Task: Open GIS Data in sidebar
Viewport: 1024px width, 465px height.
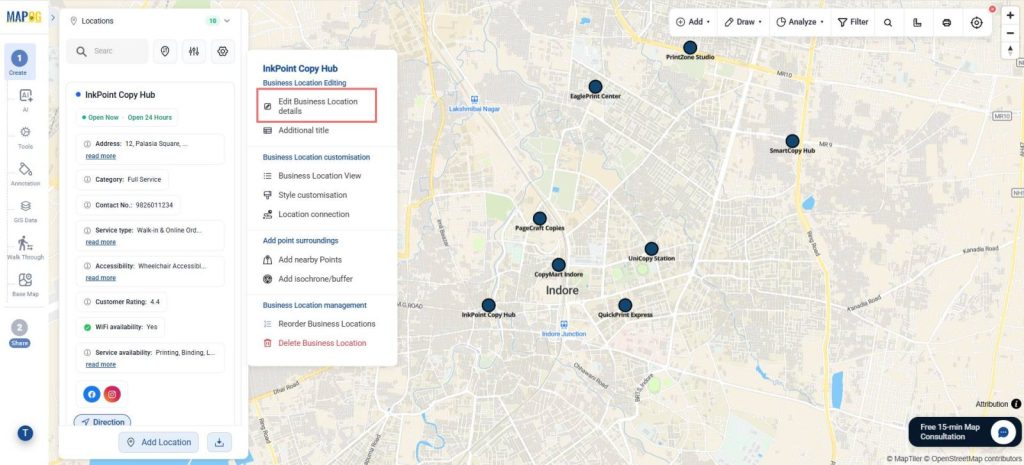Action: (x=25, y=212)
